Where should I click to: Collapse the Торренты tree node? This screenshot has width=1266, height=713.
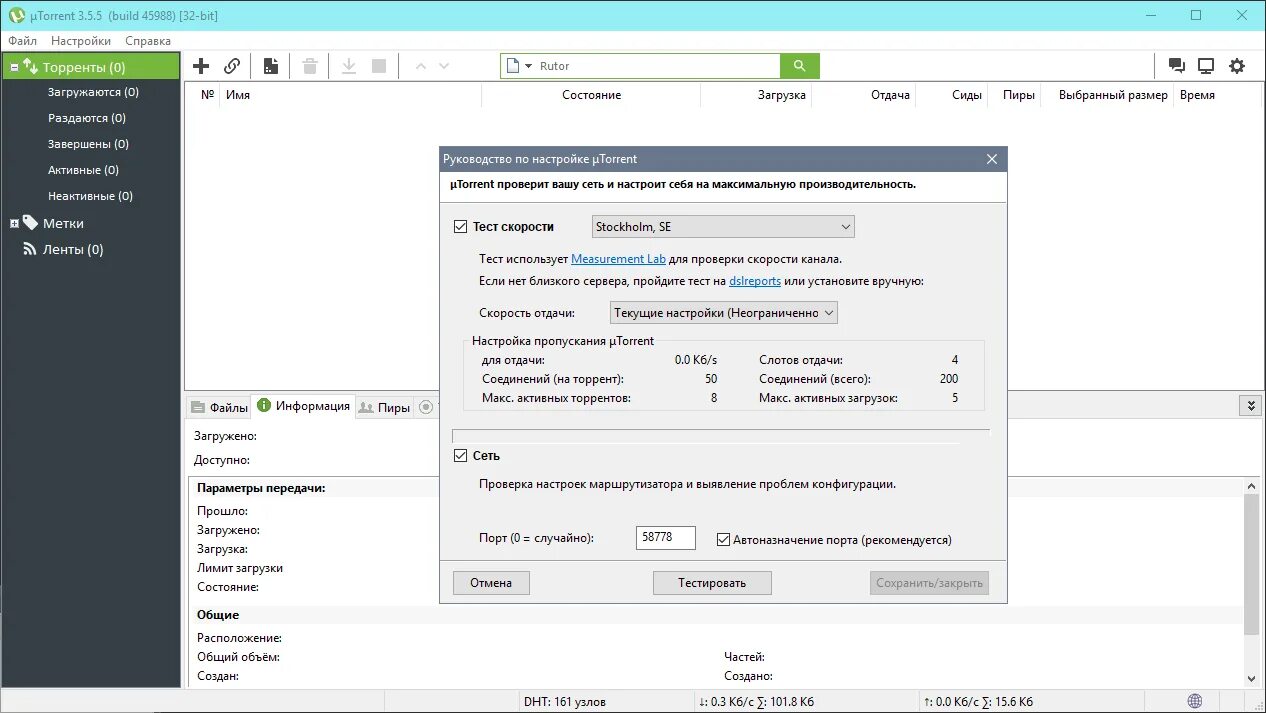tap(15, 68)
